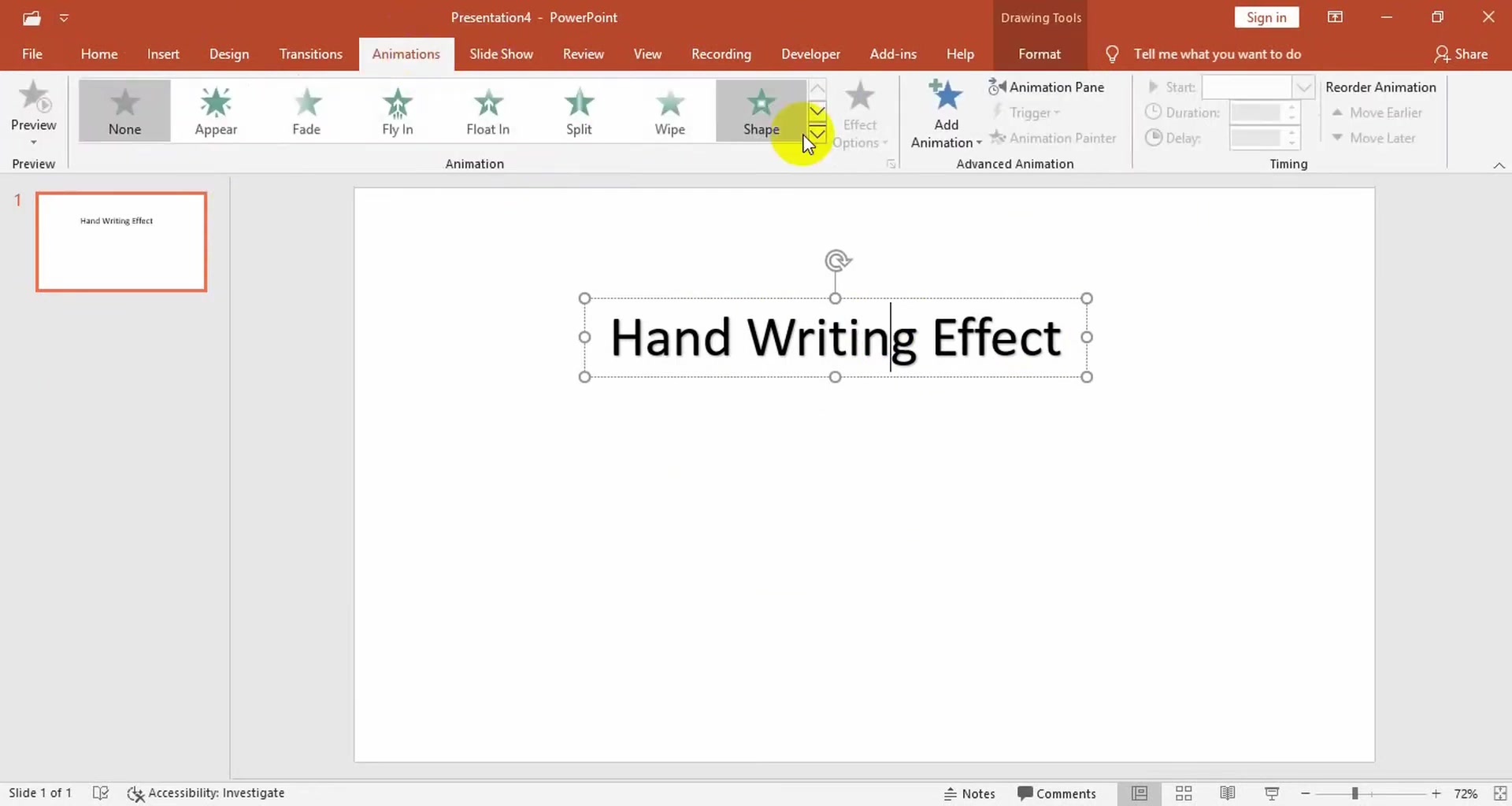Open the Add Animation dropdown
The image size is (1512, 806).
pos(945,113)
